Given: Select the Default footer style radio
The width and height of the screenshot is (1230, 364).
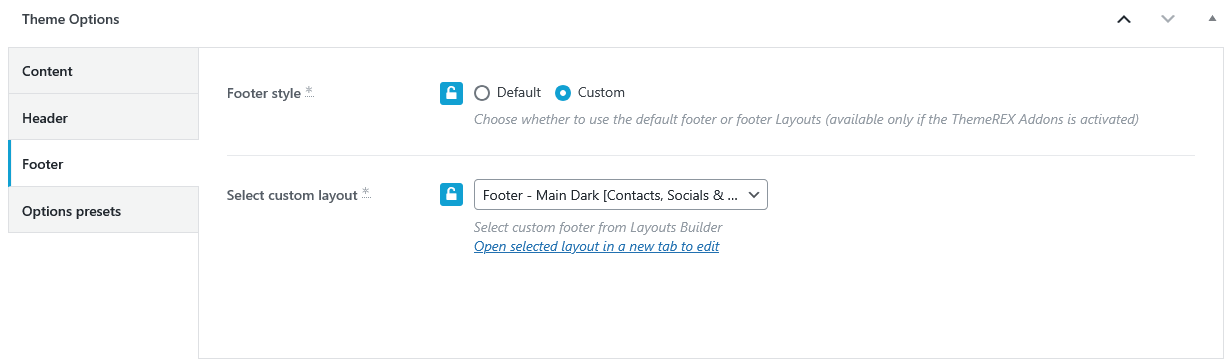Looking at the screenshot, I should pyautogui.click(x=482, y=93).
